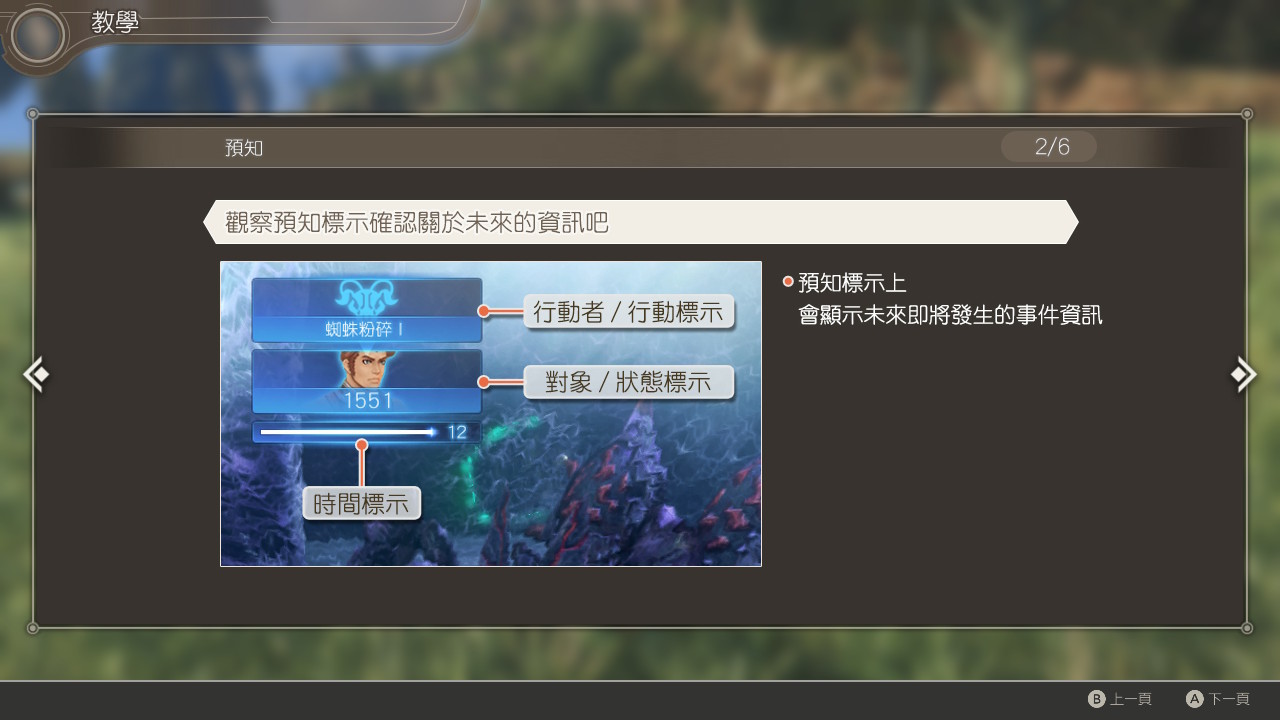The image size is (1280, 720).
Task: Click the time gauge bar showing 12
Action: coord(366,432)
